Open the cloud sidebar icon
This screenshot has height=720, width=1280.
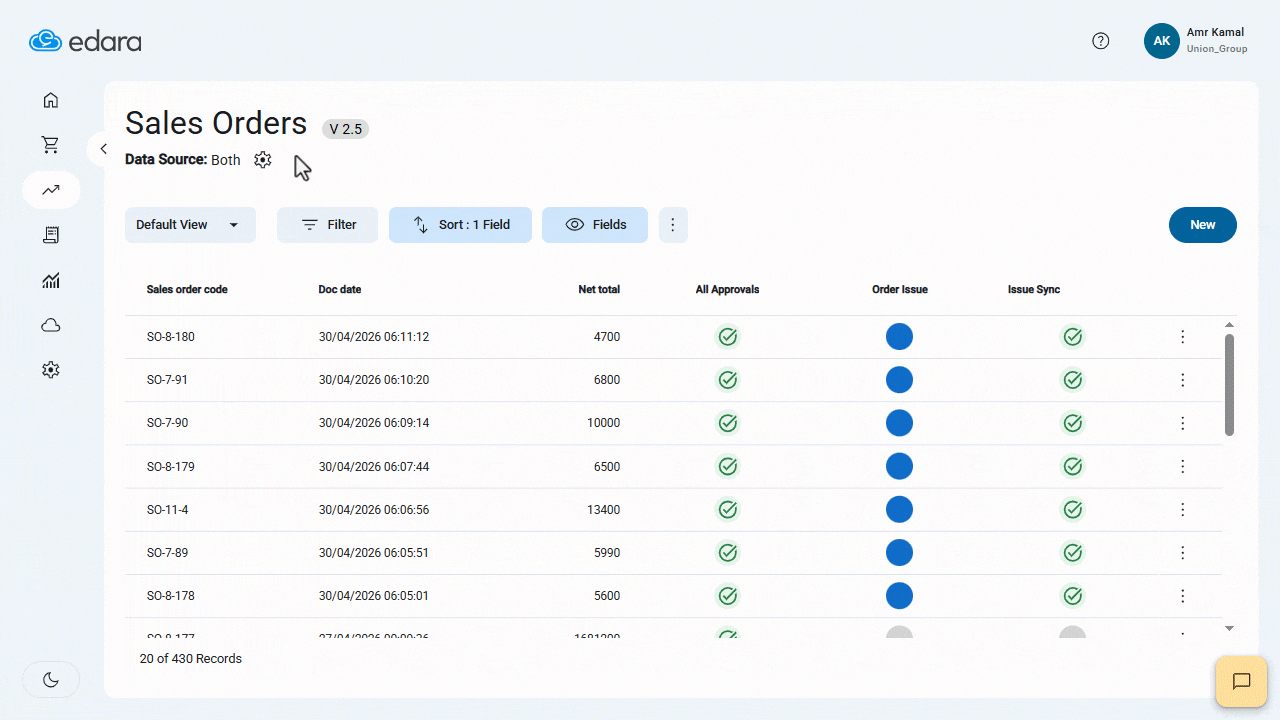[x=51, y=325]
